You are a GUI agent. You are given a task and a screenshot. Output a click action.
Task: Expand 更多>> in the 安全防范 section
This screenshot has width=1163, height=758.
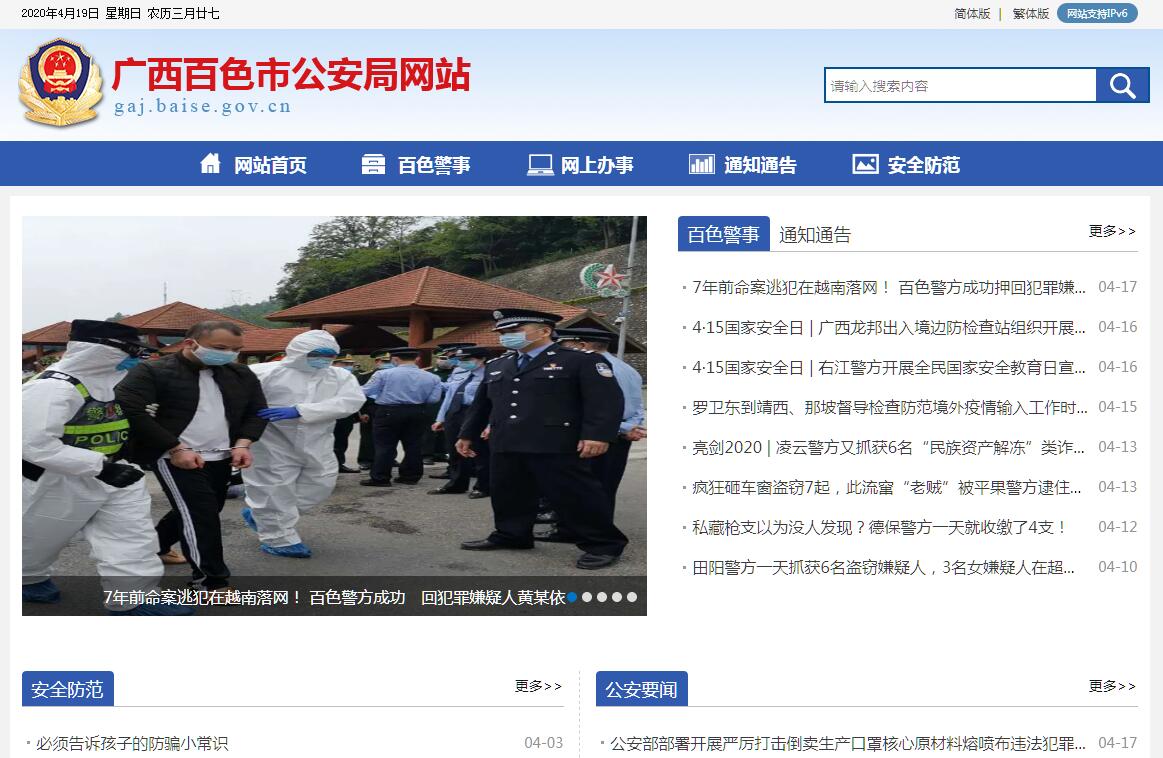click(x=538, y=686)
